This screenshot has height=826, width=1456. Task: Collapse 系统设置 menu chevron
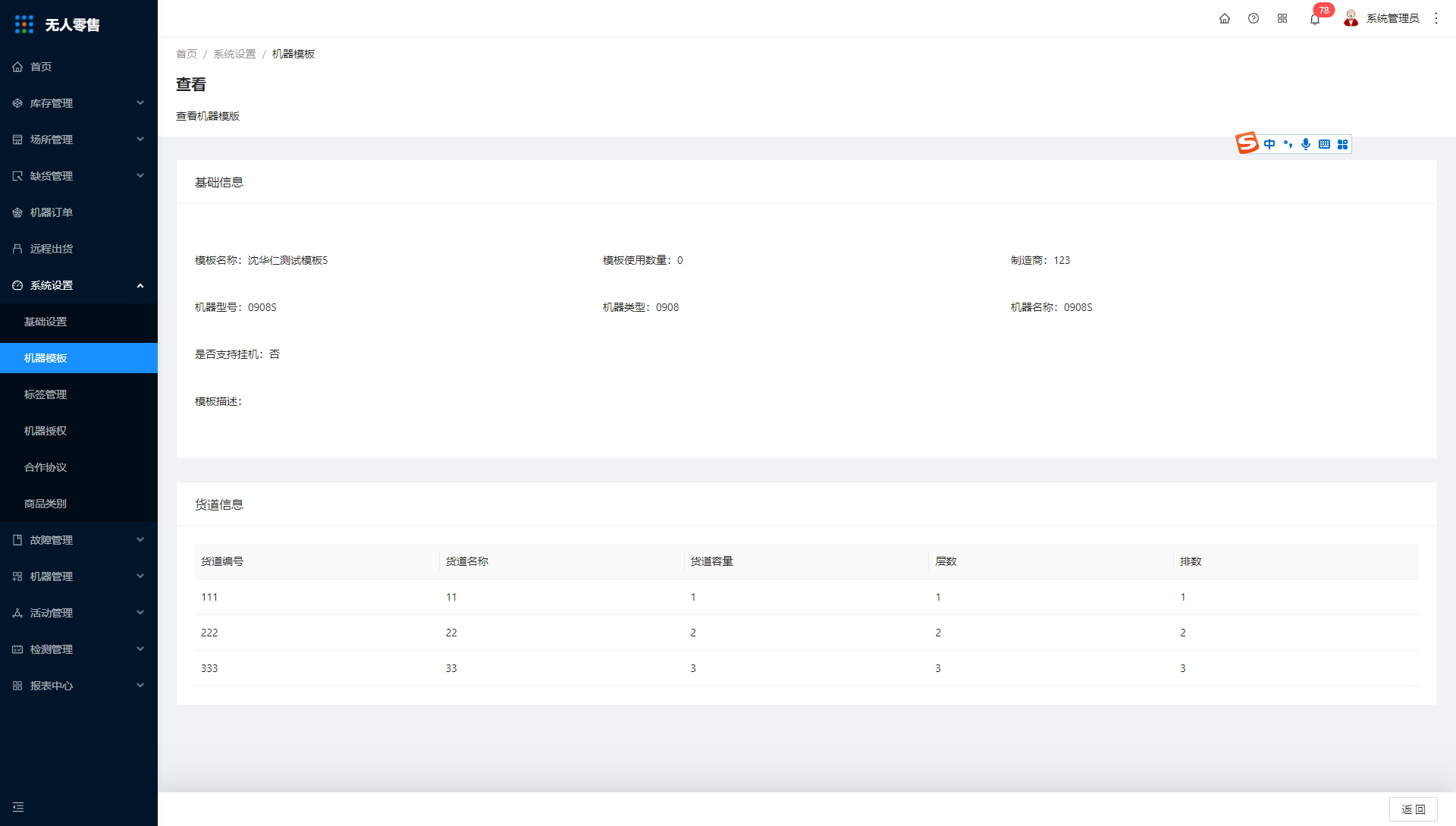[140, 285]
